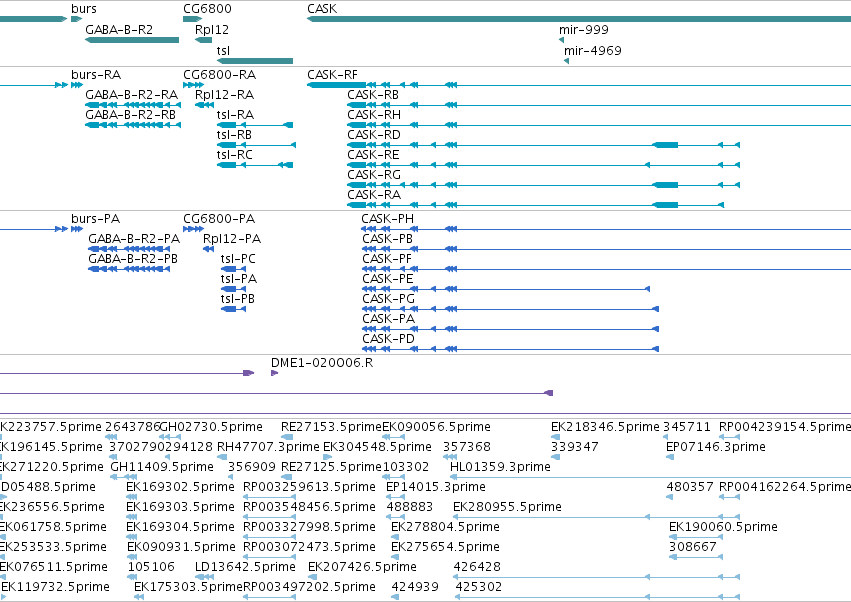This screenshot has width=851, height=602.
Task: Select the CASK-PE protein label
Action: click(388, 280)
